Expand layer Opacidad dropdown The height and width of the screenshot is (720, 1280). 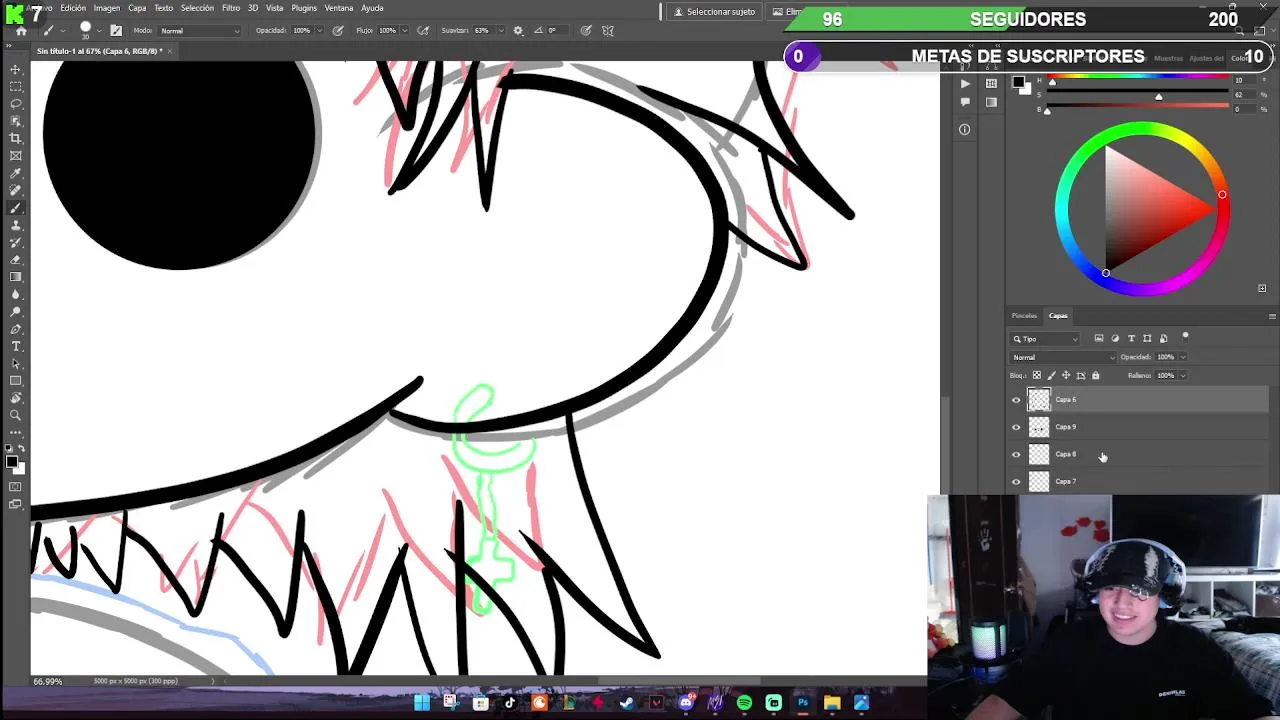point(1183,357)
